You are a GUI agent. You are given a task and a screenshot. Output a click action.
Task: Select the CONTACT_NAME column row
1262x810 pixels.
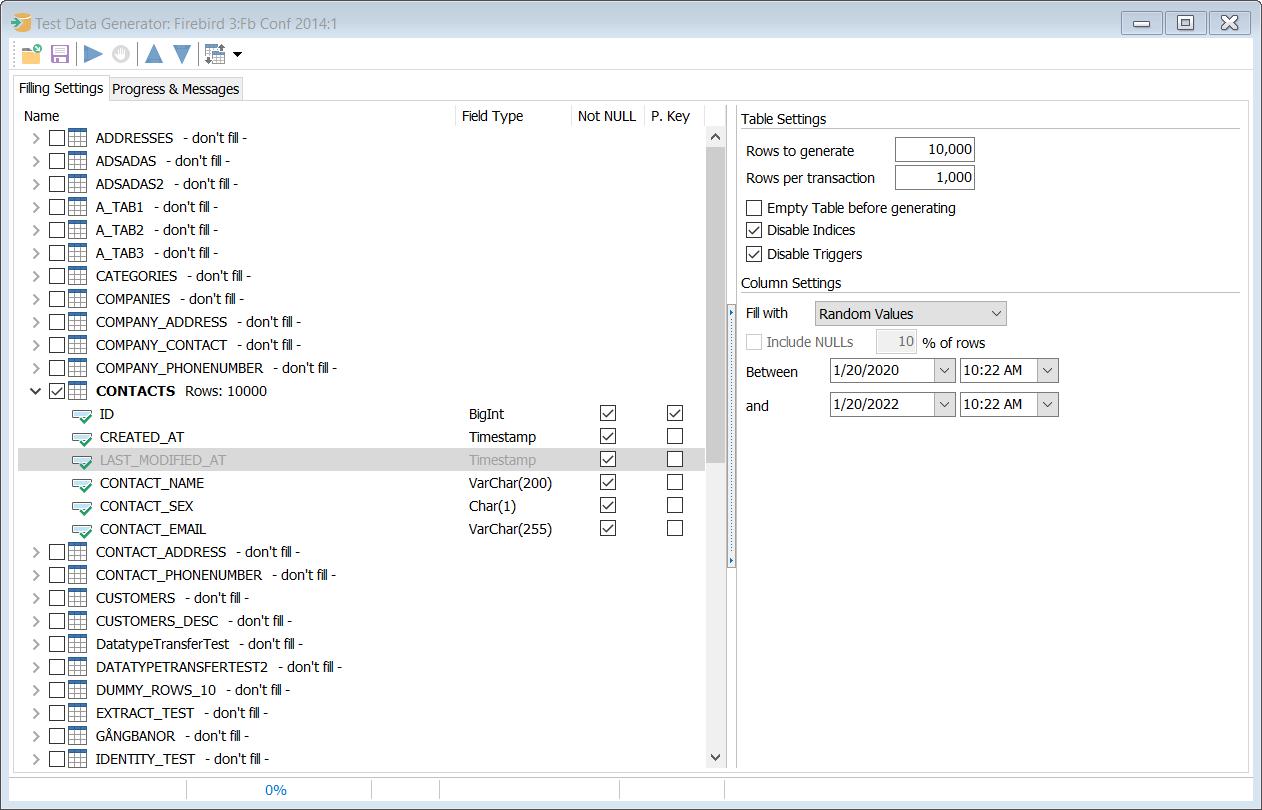pos(152,483)
